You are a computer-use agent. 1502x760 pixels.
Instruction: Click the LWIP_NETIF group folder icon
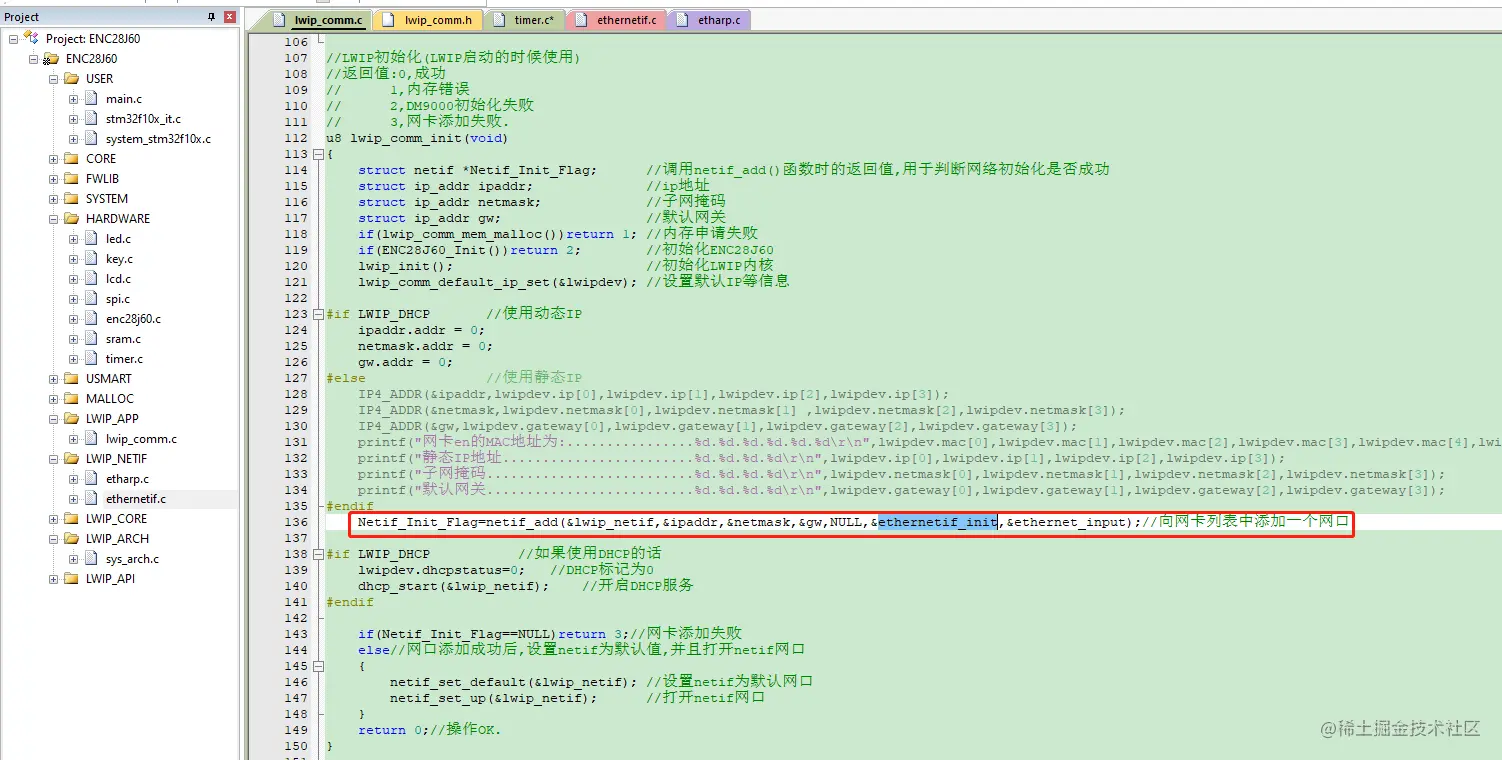click(x=71, y=459)
